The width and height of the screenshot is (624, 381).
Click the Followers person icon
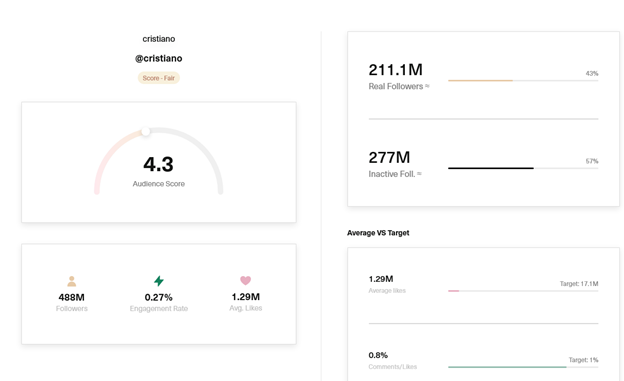[x=72, y=281]
